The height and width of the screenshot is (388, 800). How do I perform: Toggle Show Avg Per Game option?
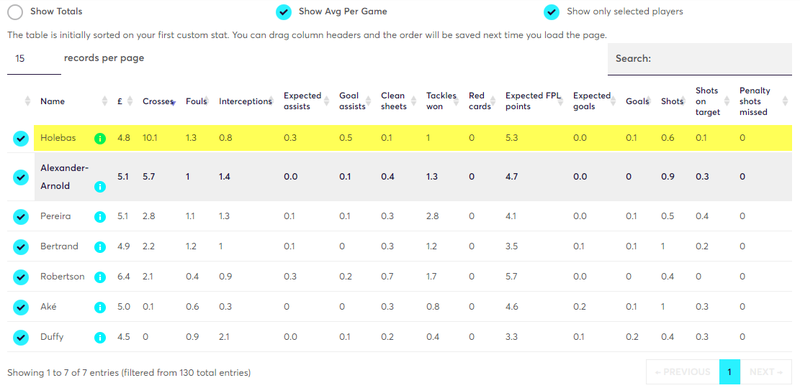point(284,12)
